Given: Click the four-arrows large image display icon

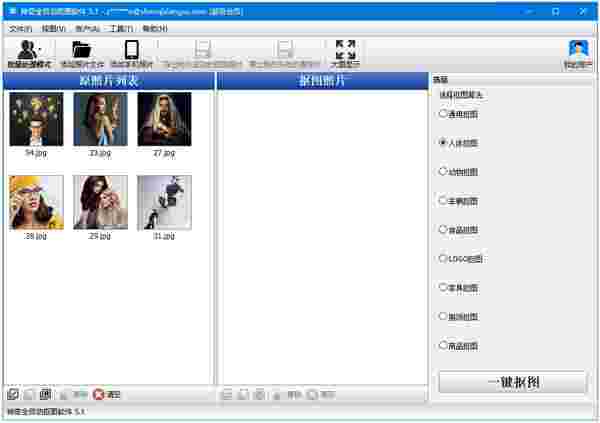Looking at the screenshot, I should (x=346, y=50).
